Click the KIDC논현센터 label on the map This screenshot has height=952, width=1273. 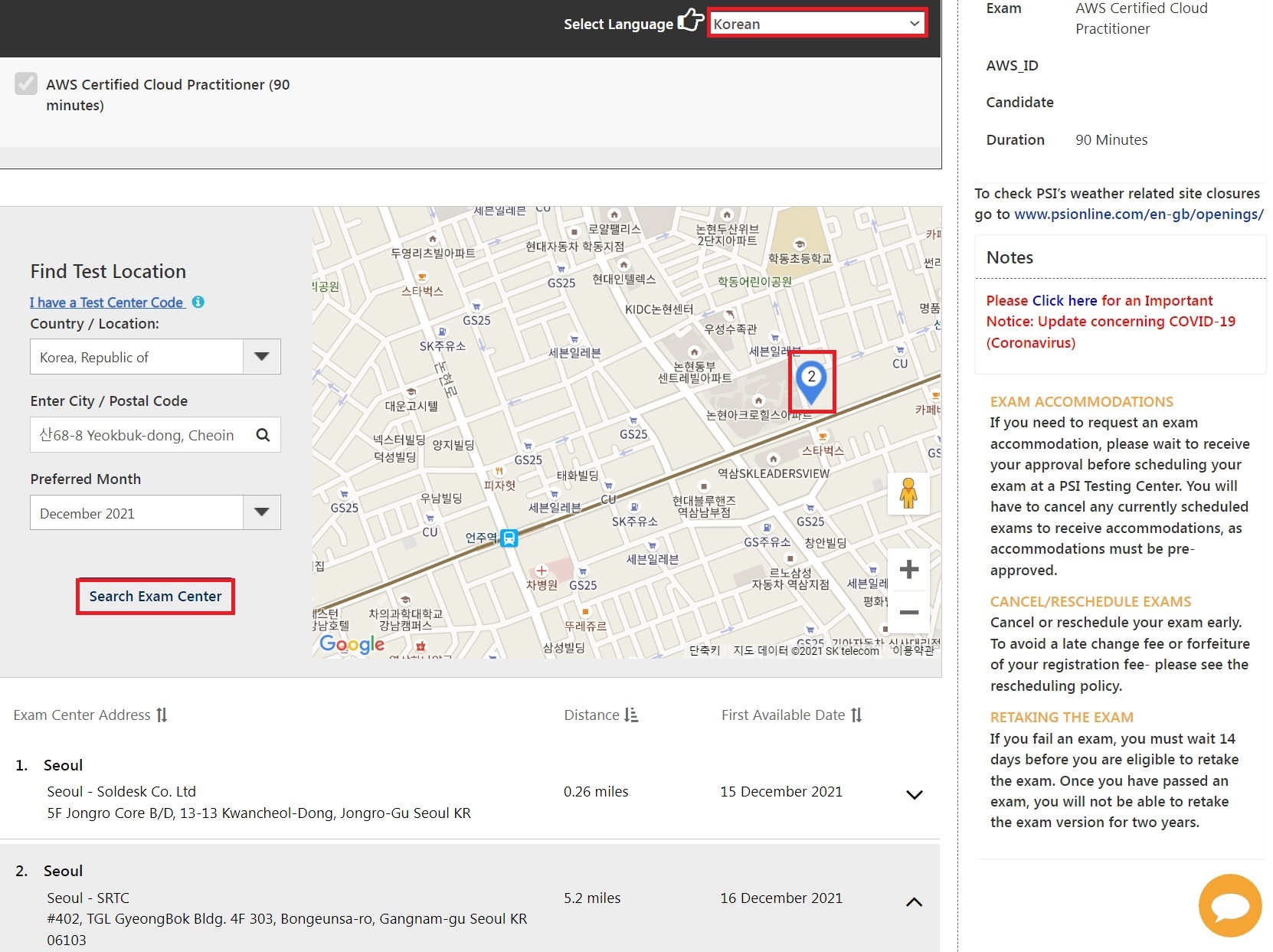(x=659, y=309)
